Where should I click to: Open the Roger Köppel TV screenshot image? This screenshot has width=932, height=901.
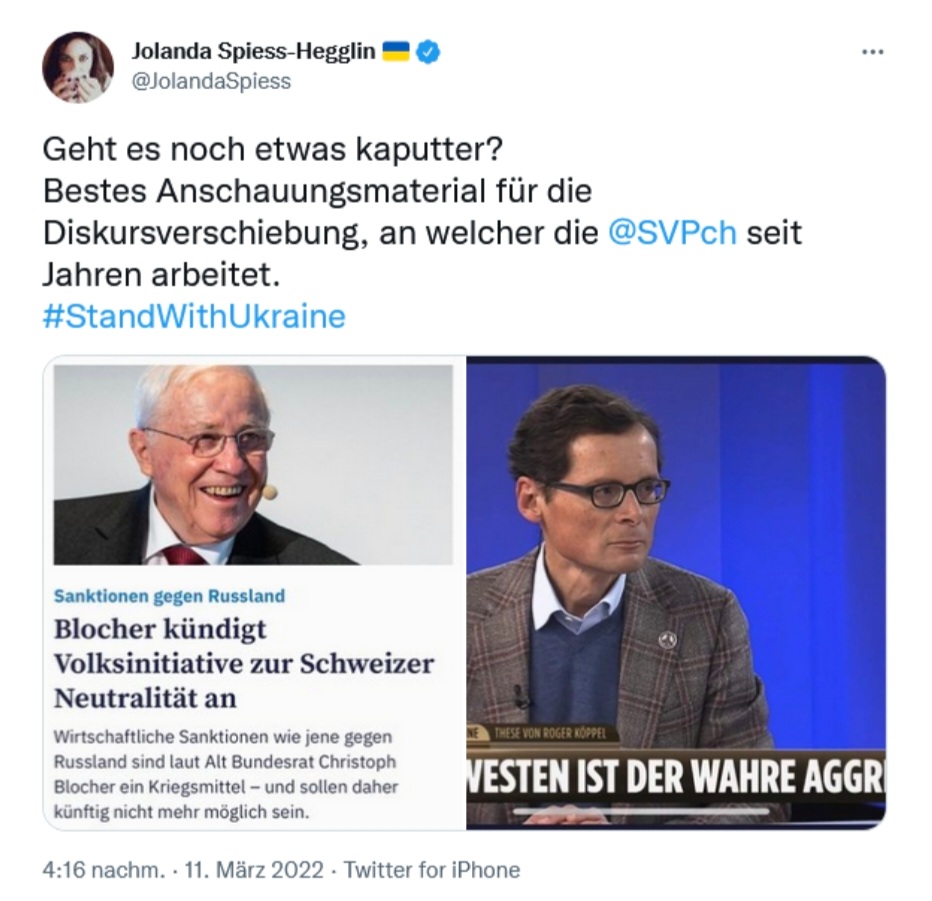point(676,592)
